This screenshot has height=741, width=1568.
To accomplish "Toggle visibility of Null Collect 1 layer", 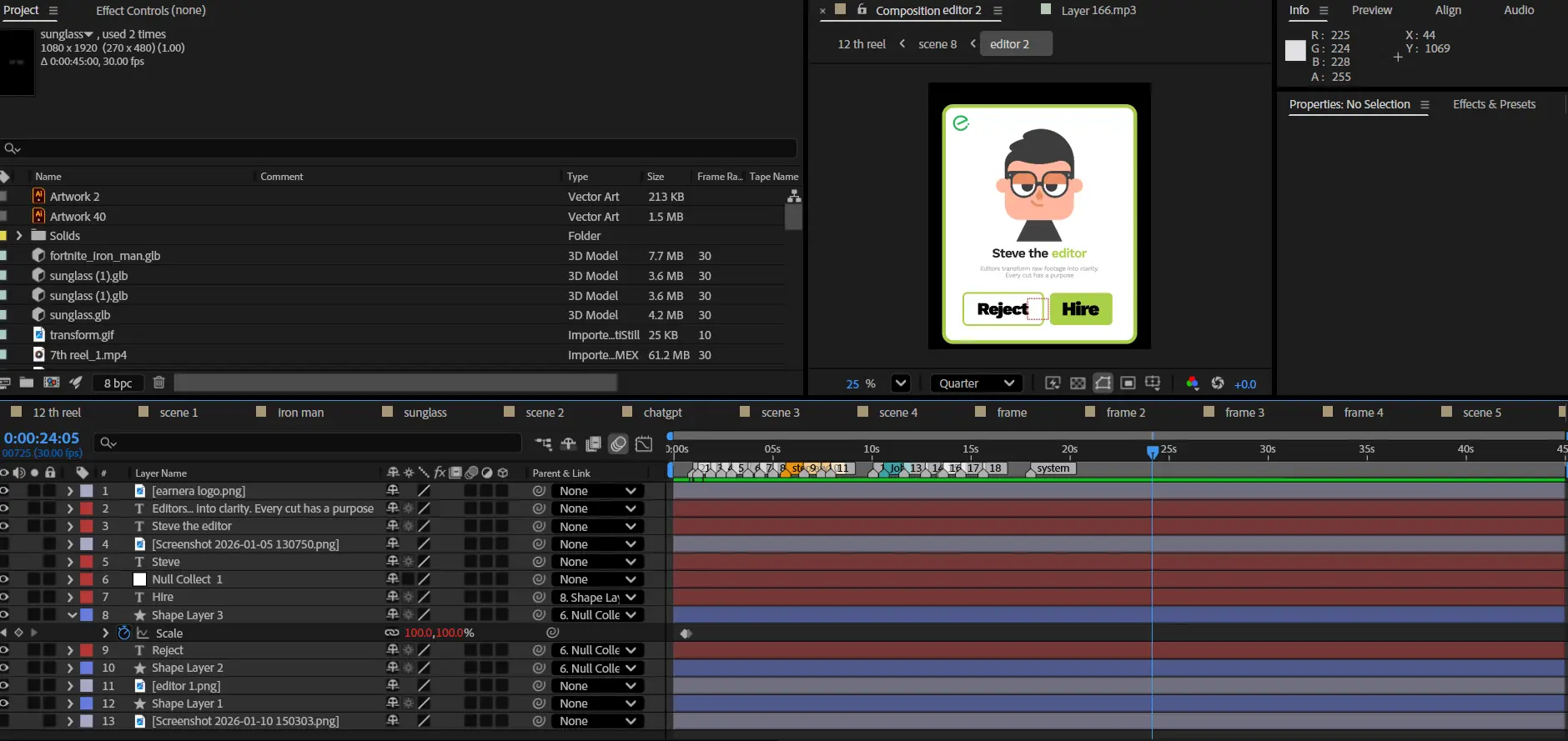I will coord(5,579).
